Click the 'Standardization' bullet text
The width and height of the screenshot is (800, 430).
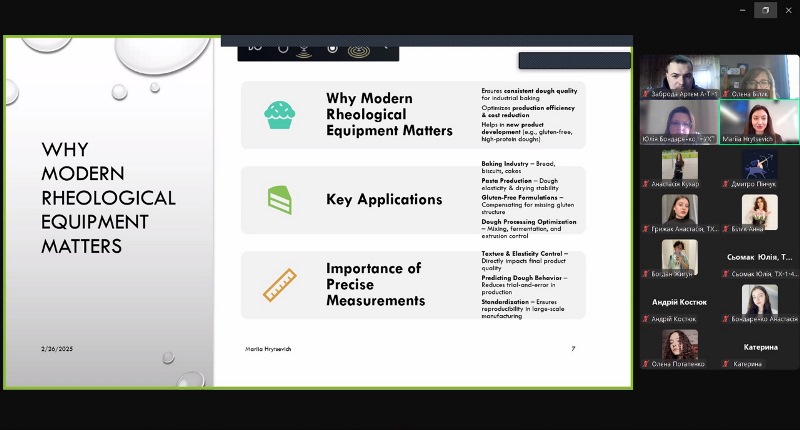[523, 309]
